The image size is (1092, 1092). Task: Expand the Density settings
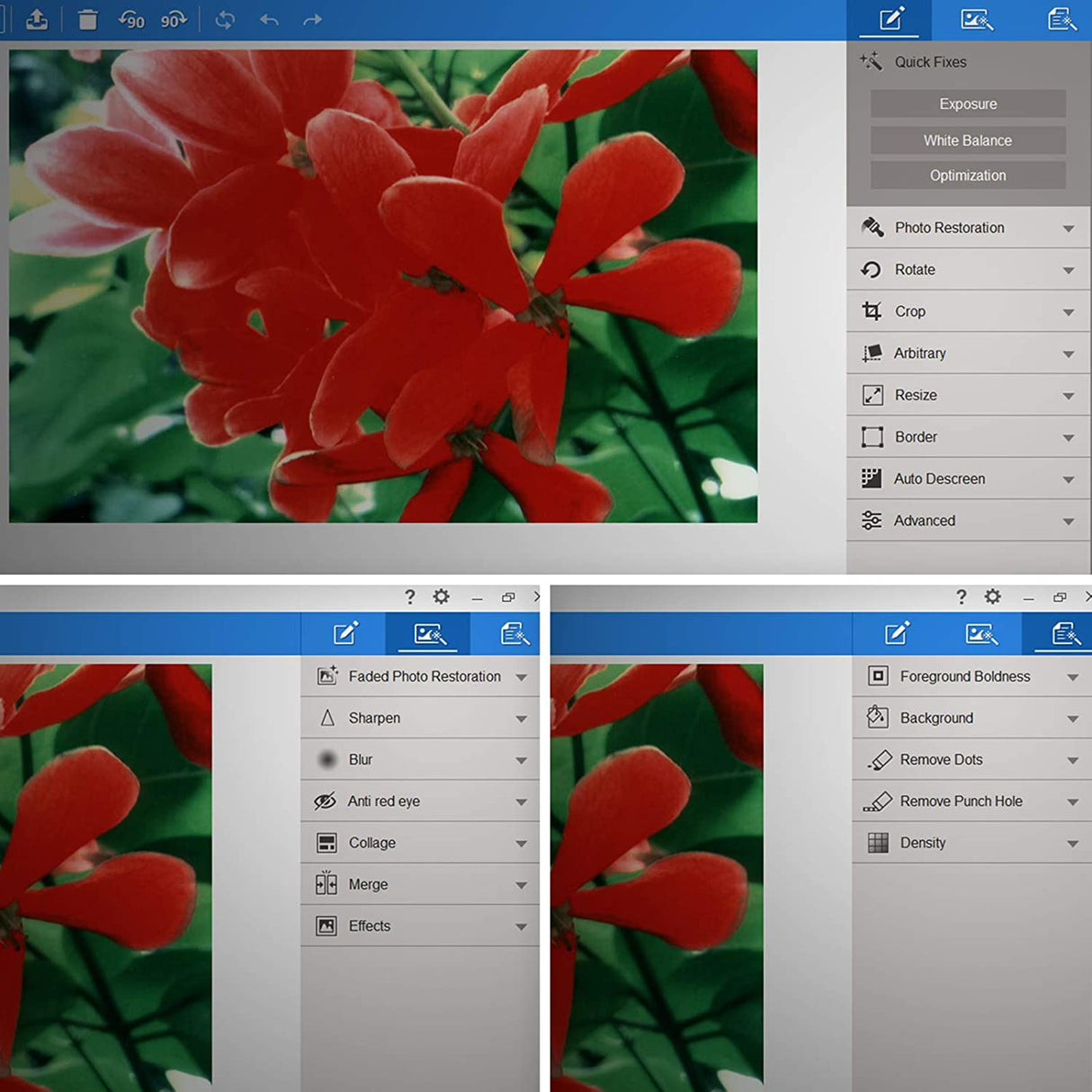point(971,843)
